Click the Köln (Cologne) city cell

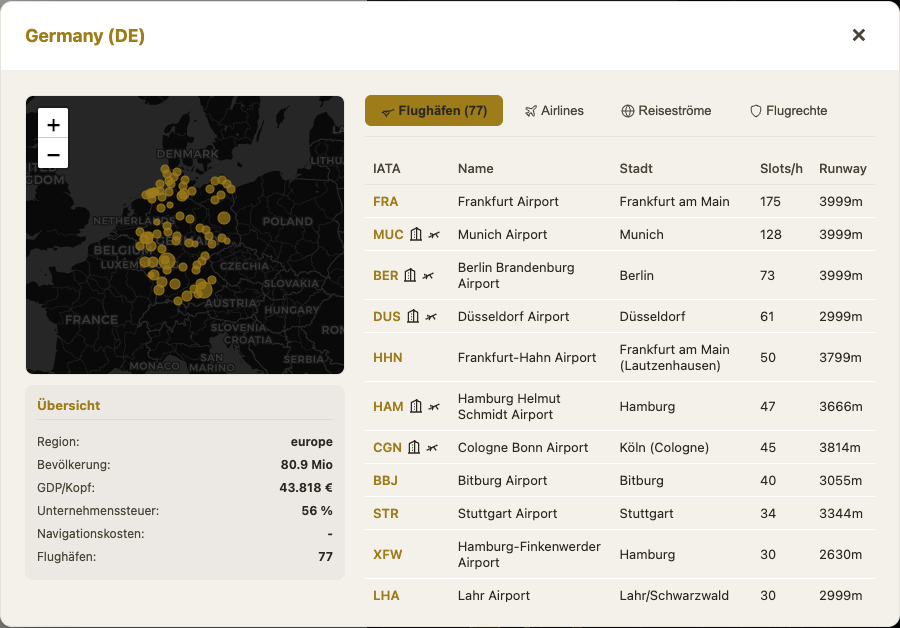coord(664,447)
